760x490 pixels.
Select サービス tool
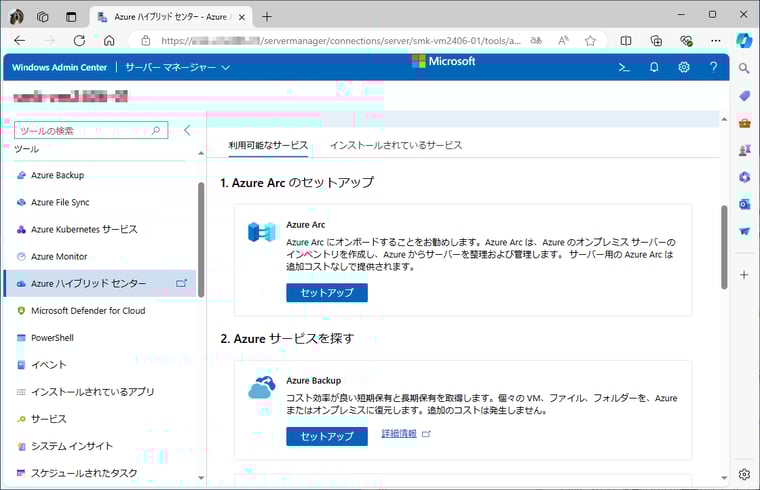pos(100,419)
